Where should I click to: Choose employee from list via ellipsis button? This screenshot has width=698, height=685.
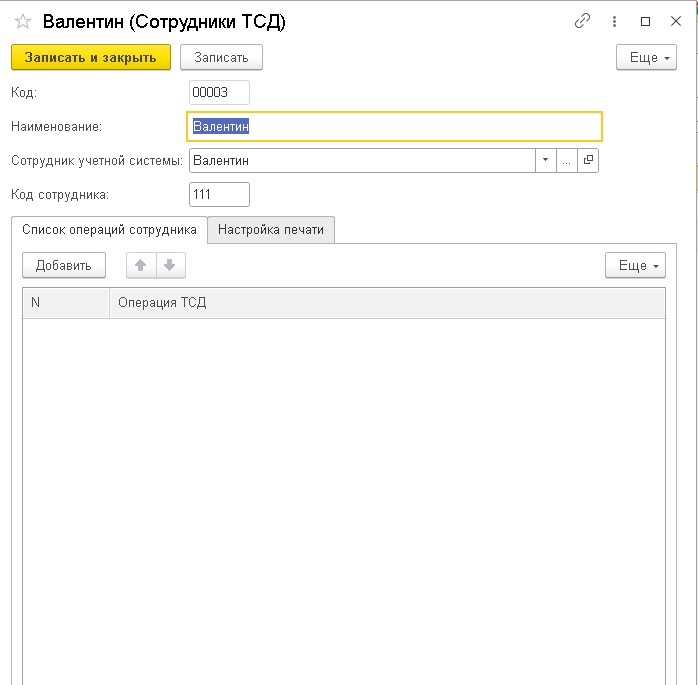pyautogui.click(x=567, y=160)
